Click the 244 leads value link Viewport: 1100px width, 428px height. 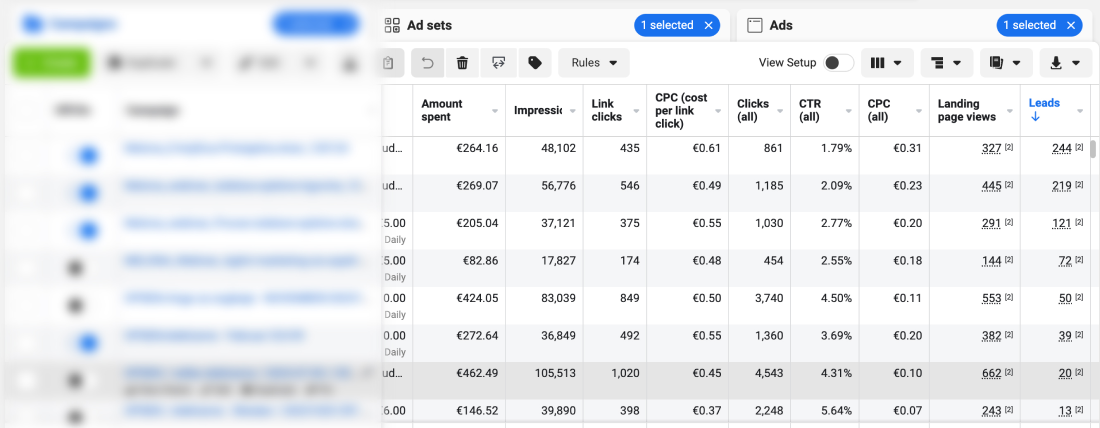[x=1061, y=148]
